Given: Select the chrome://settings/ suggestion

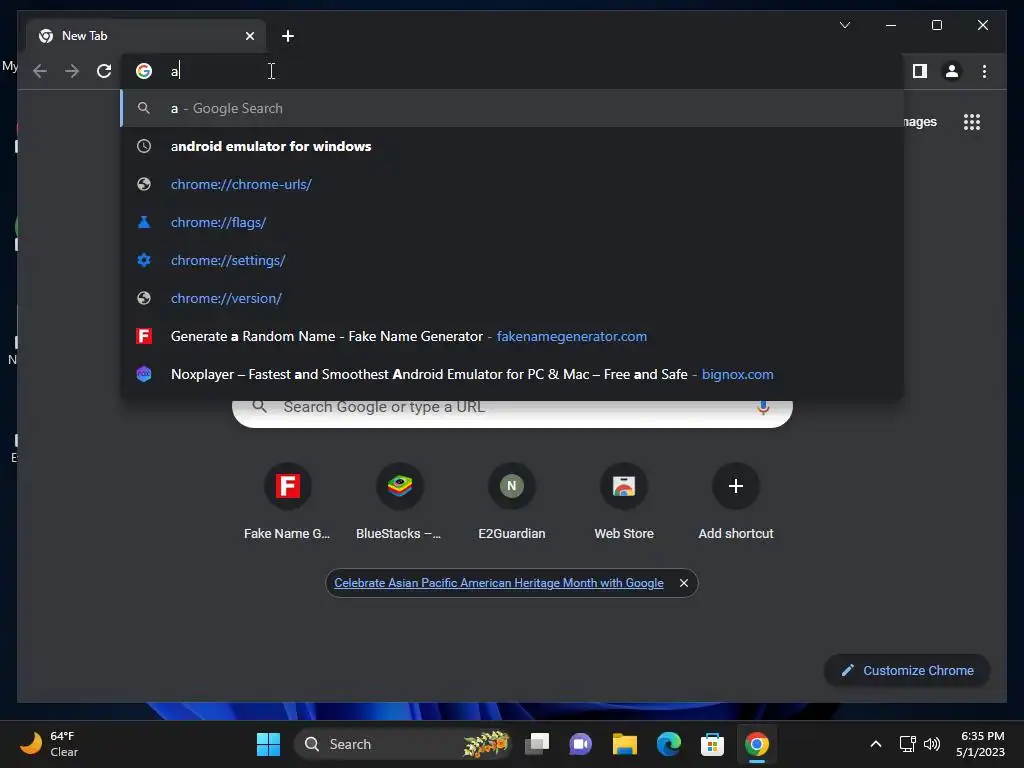Looking at the screenshot, I should click(x=512, y=260).
